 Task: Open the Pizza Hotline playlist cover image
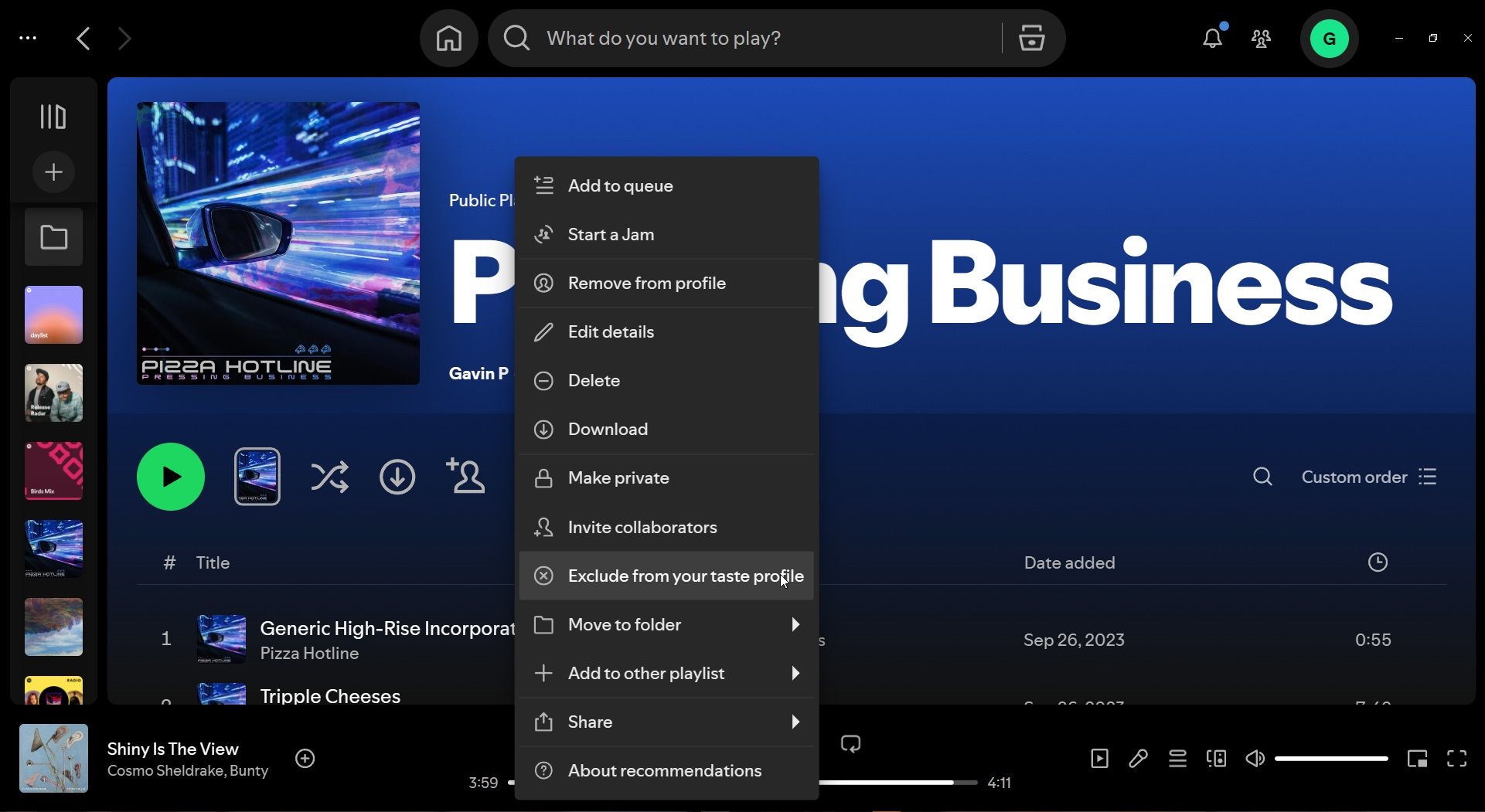pyautogui.click(x=278, y=243)
